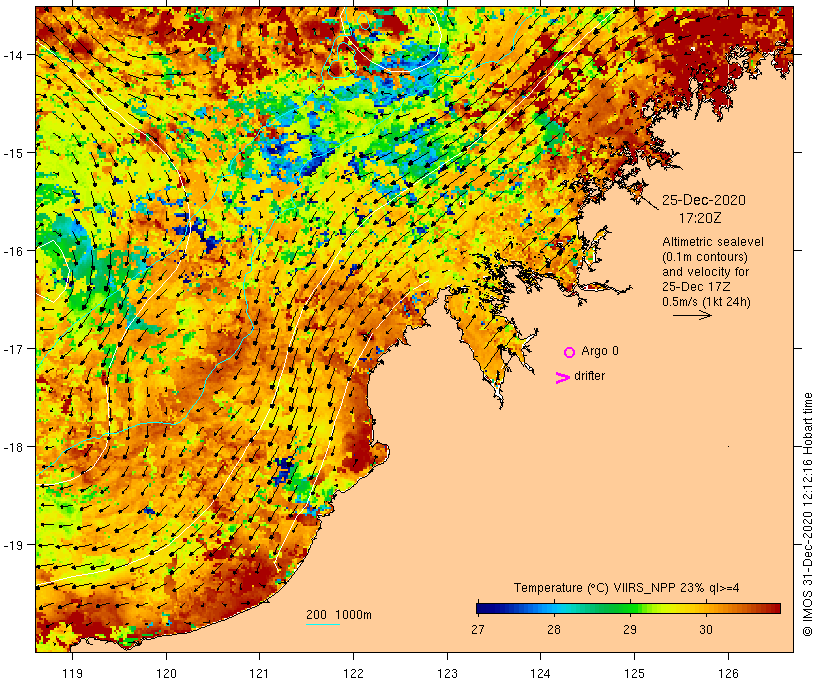Click the cyan 200m depth contour legend line

click(323, 624)
